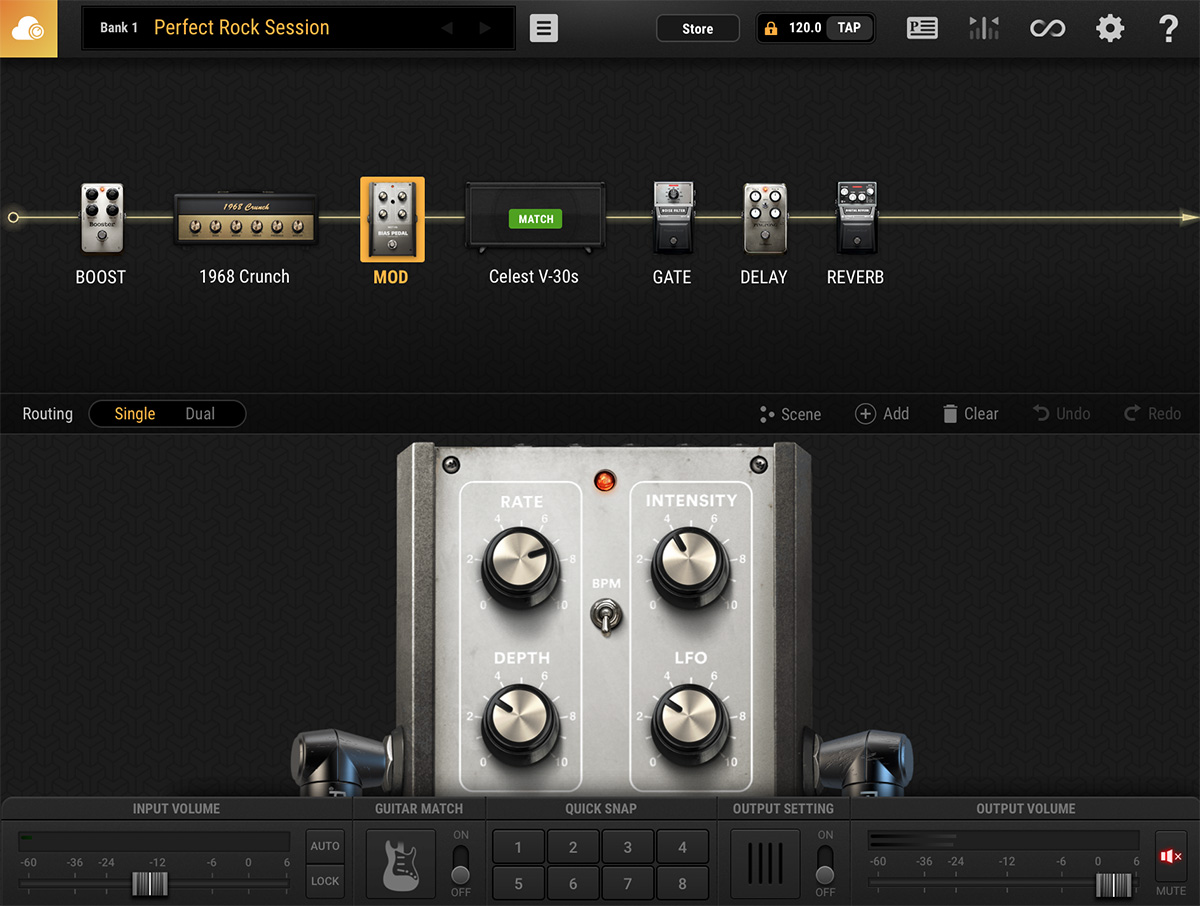
Task: Select the GATE pedal in chain
Action: click(673, 217)
